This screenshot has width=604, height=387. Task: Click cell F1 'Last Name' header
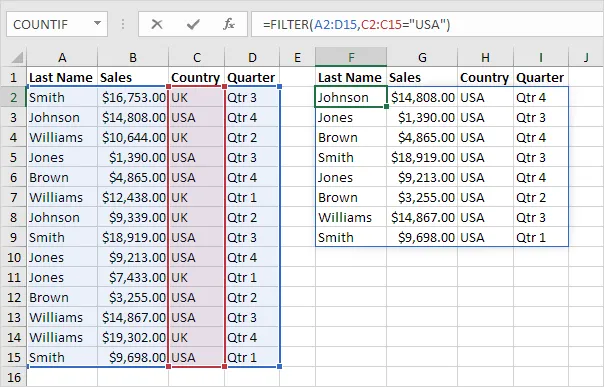click(351, 77)
